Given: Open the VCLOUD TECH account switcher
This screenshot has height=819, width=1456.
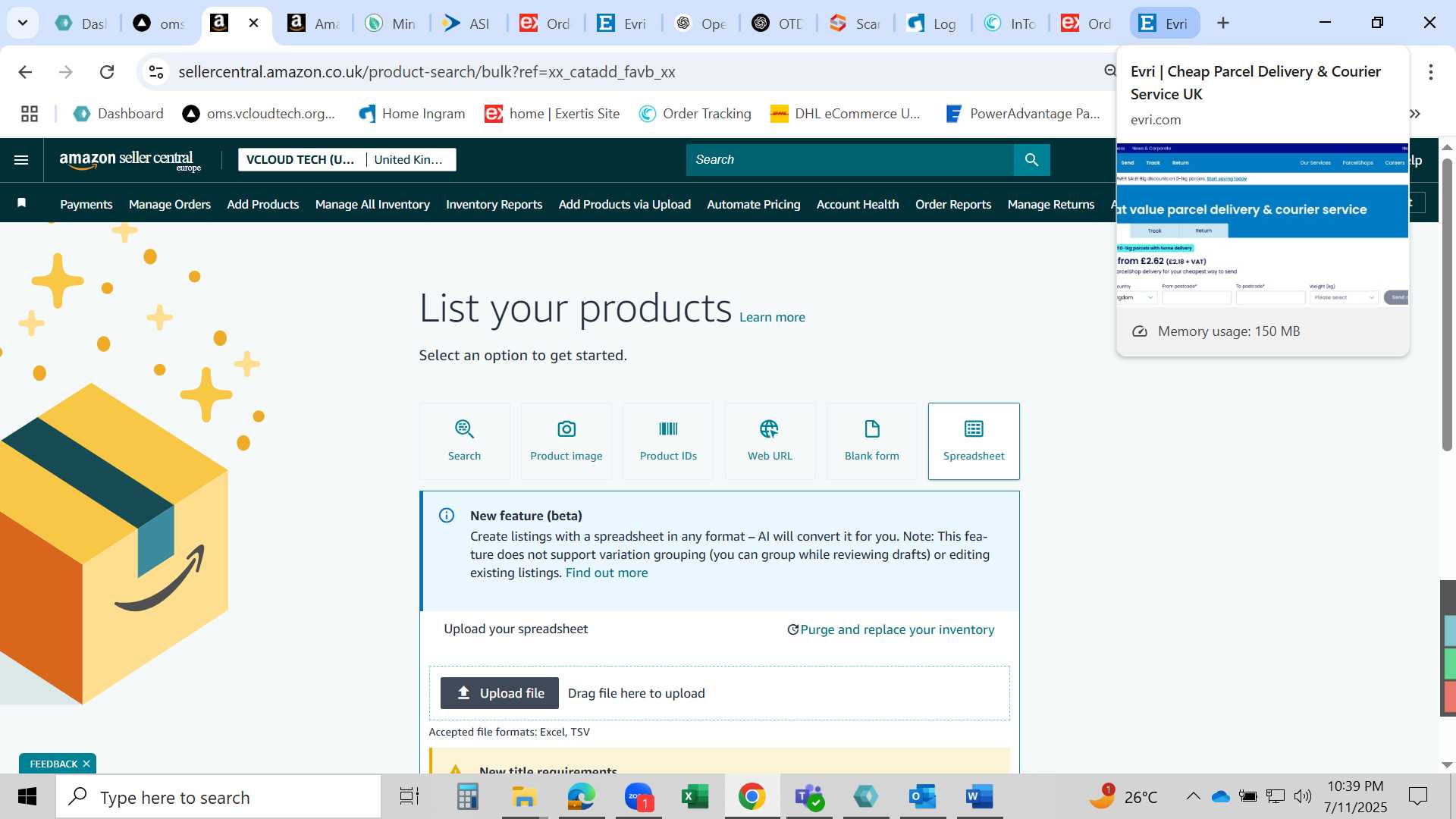Looking at the screenshot, I should point(300,160).
